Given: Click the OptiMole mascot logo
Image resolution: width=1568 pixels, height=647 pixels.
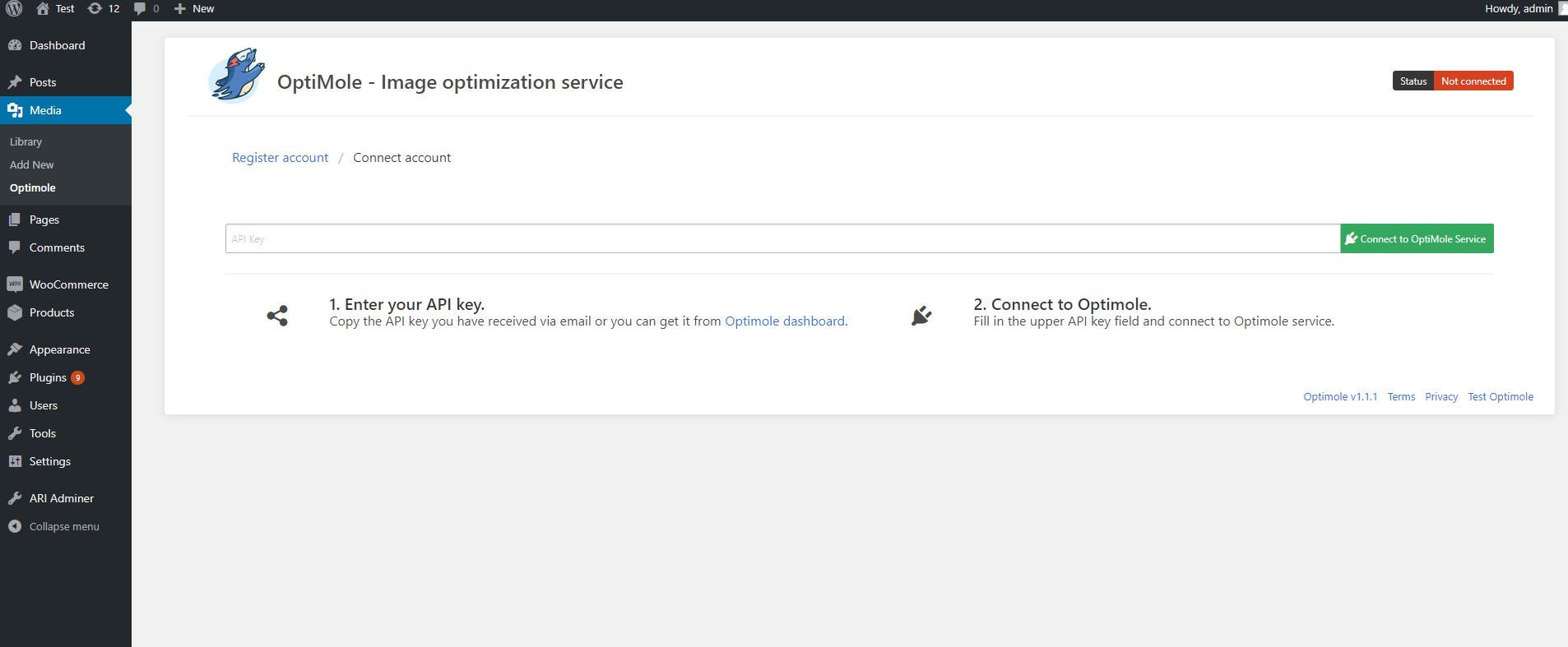Looking at the screenshot, I should (236, 76).
